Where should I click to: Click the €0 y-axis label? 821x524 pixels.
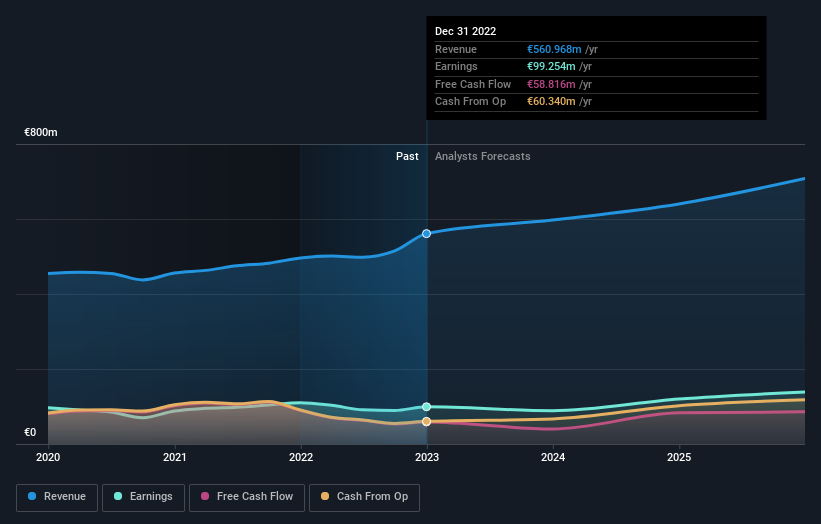[x=30, y=432]
